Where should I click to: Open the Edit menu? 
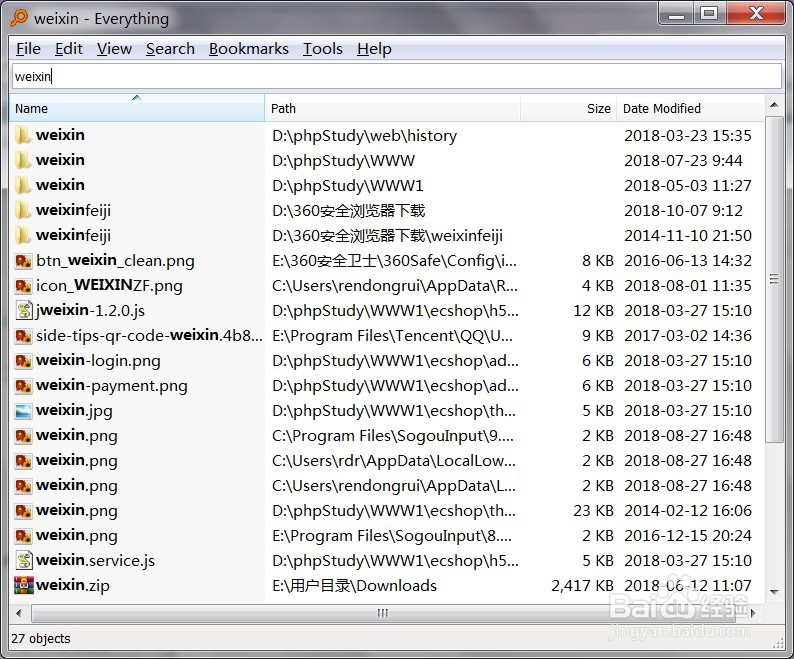click(69, 49)
